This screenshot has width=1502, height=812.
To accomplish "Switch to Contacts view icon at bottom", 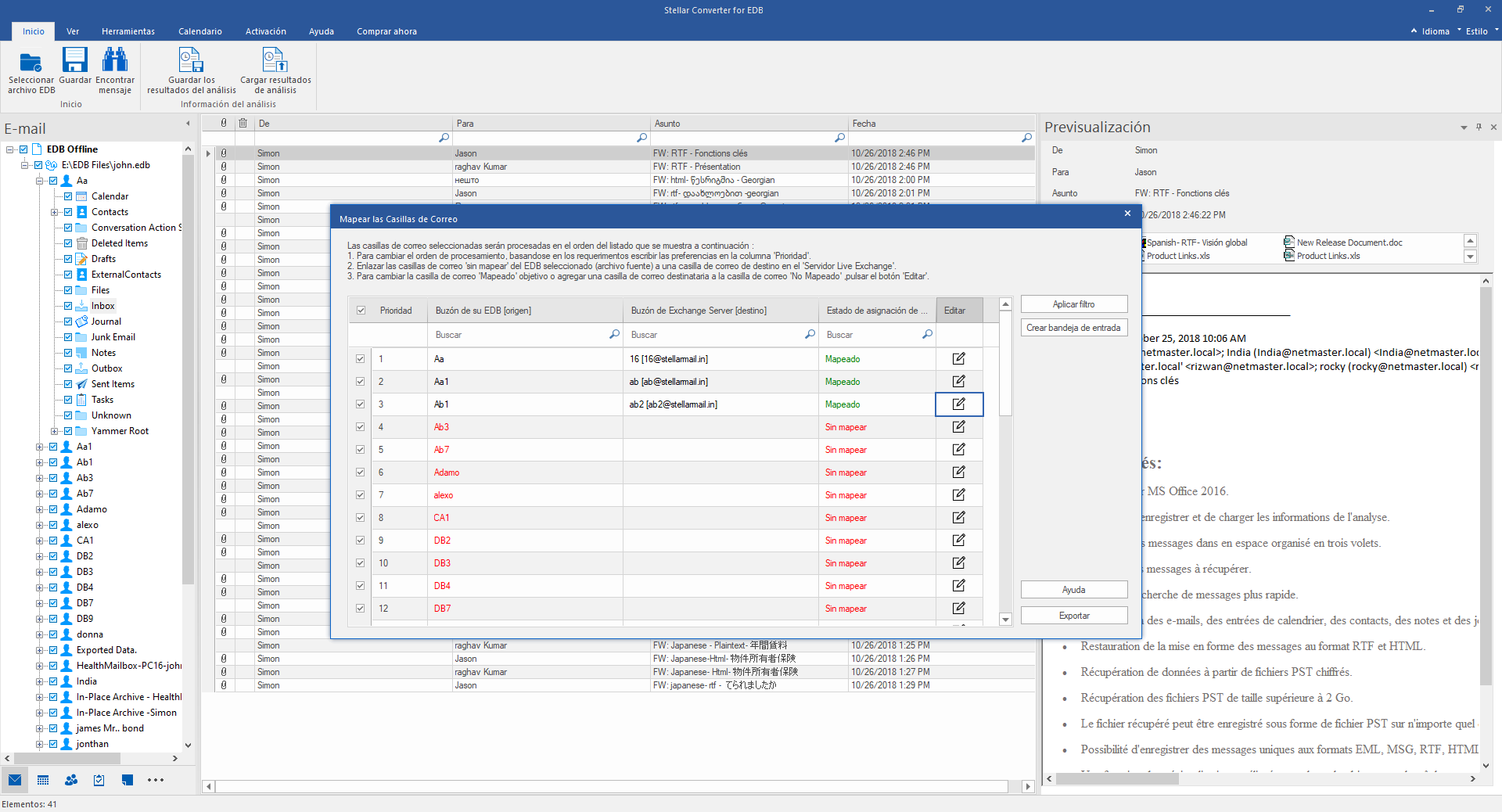I will point(71,780).
